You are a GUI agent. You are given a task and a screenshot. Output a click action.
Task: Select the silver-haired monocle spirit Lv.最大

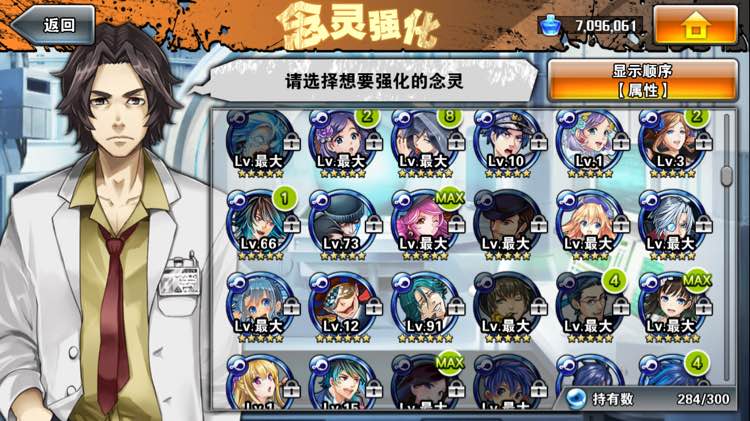click(673, 224)
